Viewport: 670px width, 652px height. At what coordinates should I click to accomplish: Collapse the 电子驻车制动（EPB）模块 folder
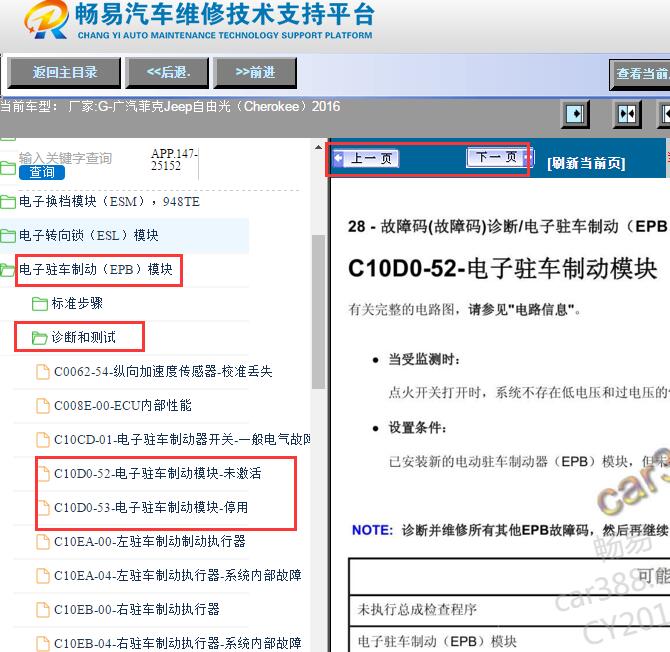(96, 269)
